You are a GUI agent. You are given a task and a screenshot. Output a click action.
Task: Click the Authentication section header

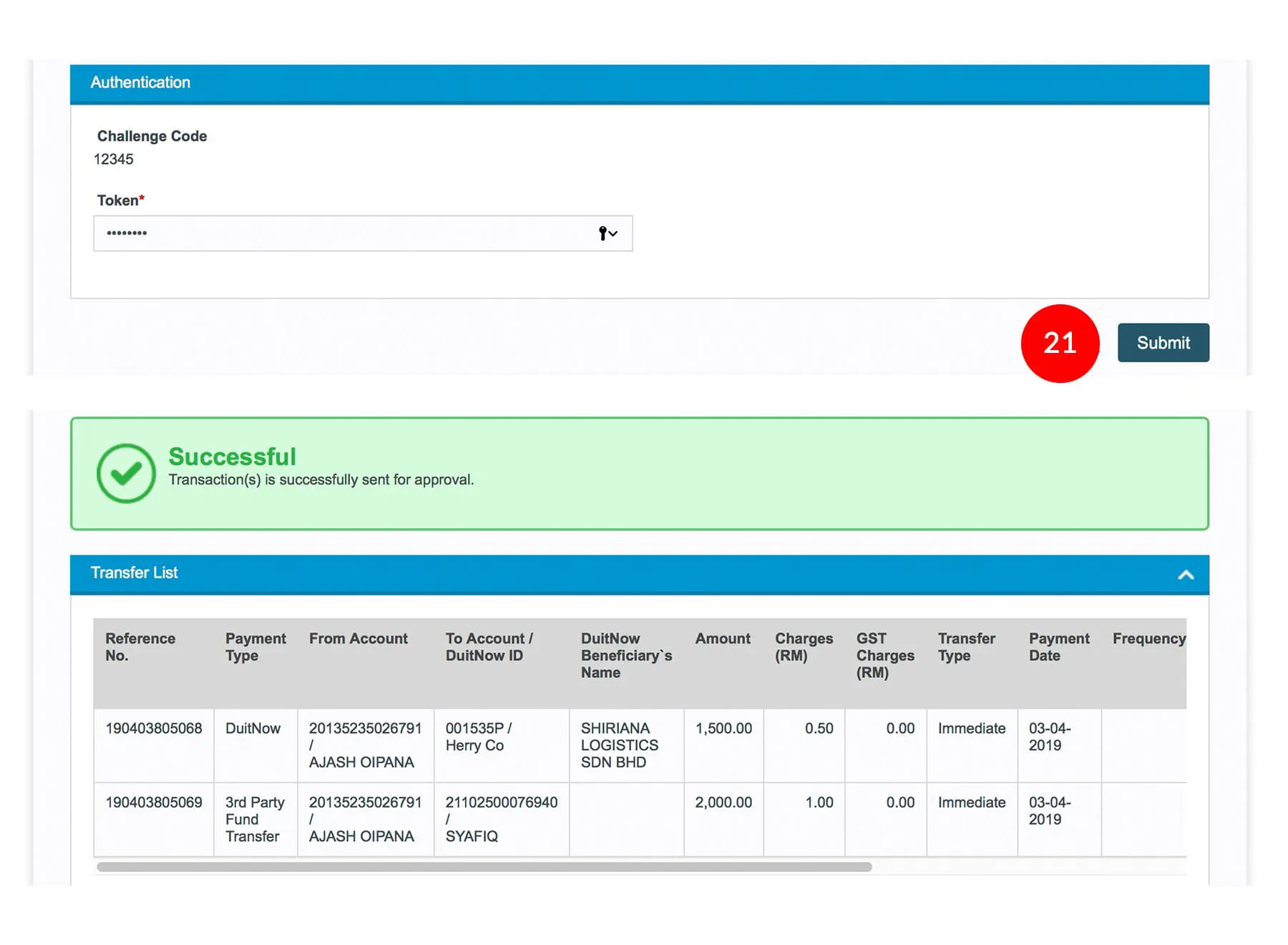coord(140,83)
